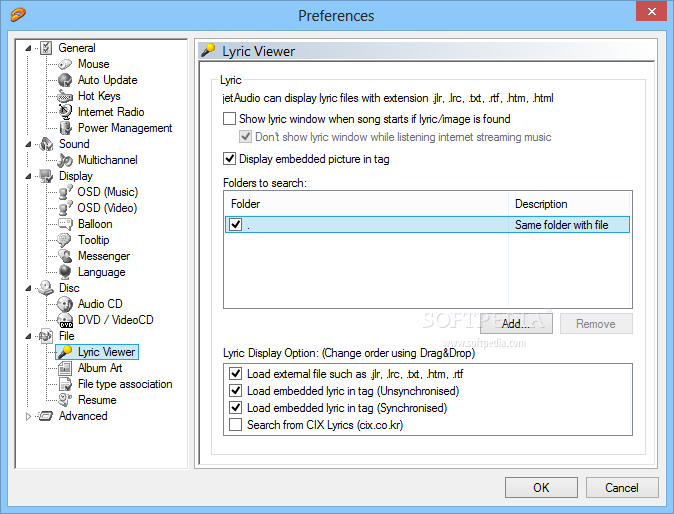674x514 pixels.
Task: Select the Hot Keys keyboard icon
Action: [x=65, y=96]
